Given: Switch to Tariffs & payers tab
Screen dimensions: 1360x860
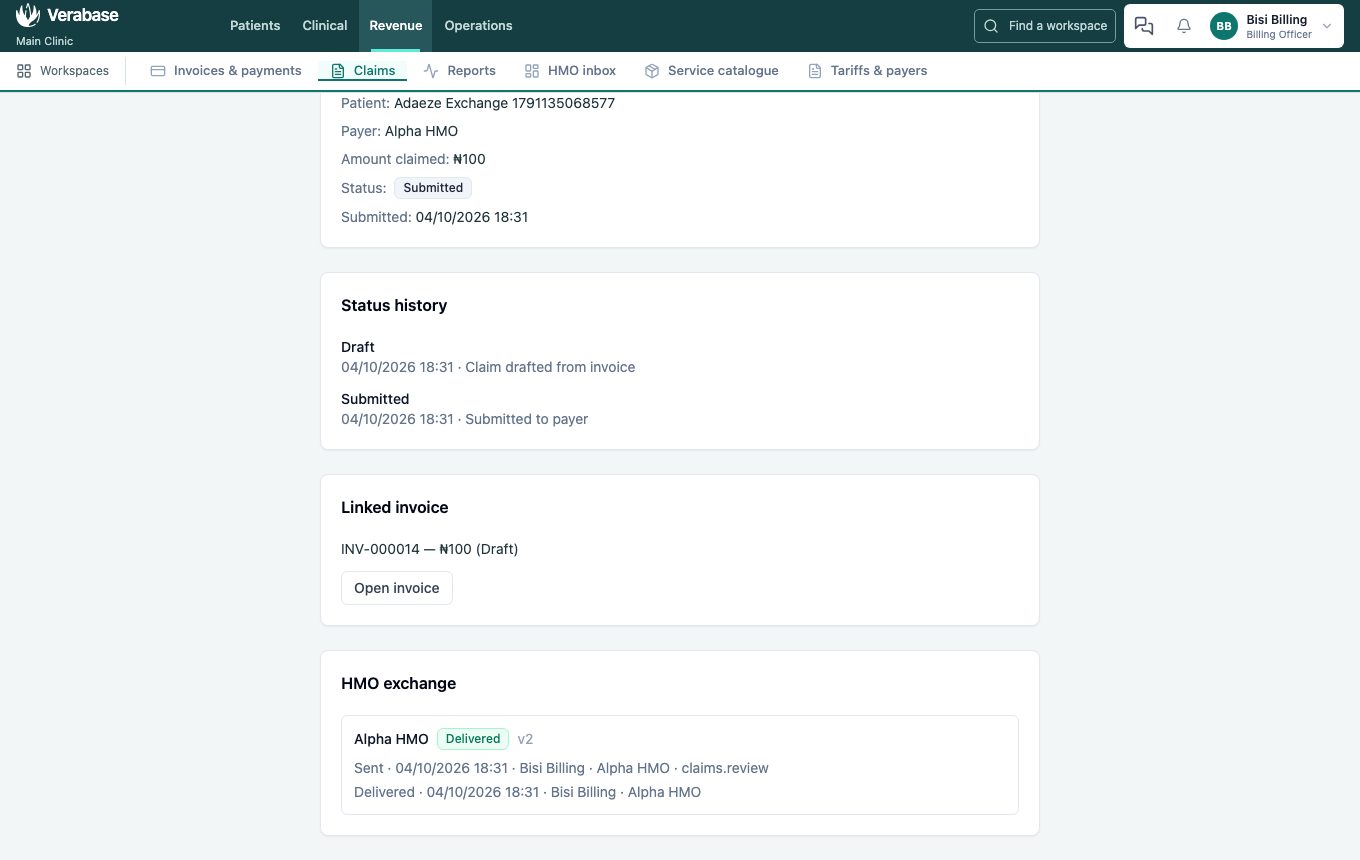Looking at the screenshot, I should (x=867, y=71).
